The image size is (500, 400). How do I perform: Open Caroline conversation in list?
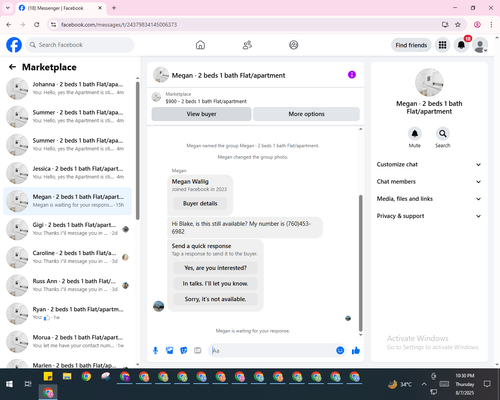(x=67, y=257)
